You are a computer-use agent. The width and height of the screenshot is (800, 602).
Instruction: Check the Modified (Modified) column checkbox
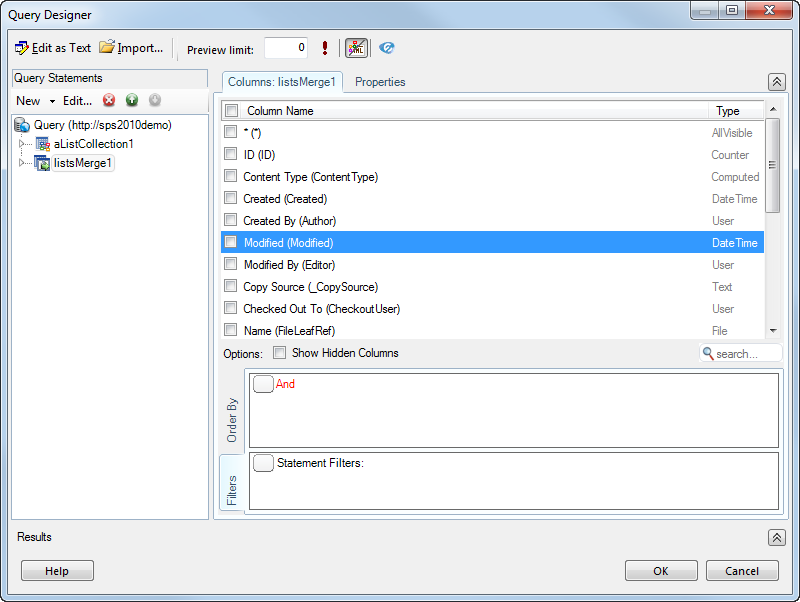click(231, 243)
